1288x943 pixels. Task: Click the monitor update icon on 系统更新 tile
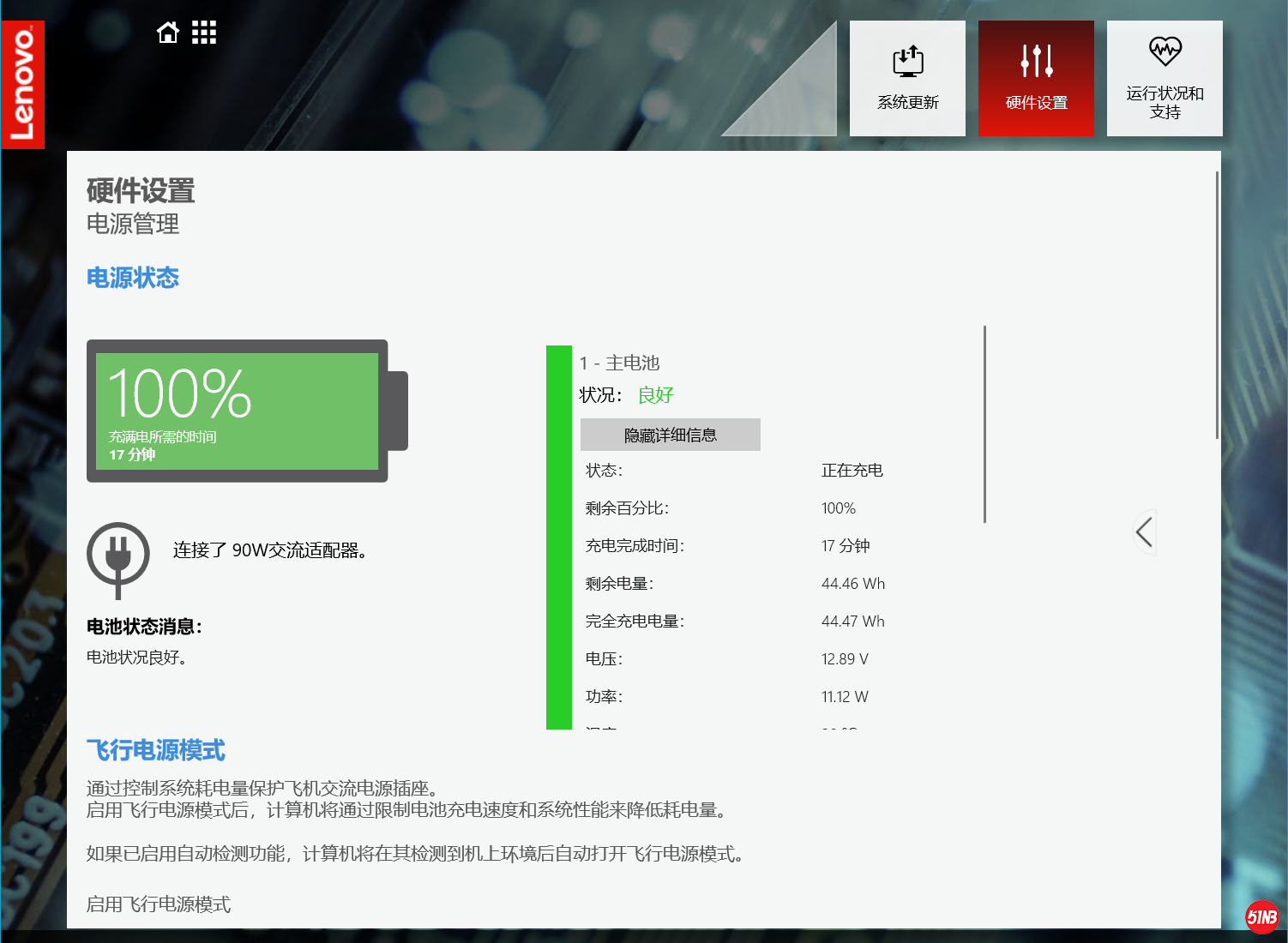coord(907,60)
